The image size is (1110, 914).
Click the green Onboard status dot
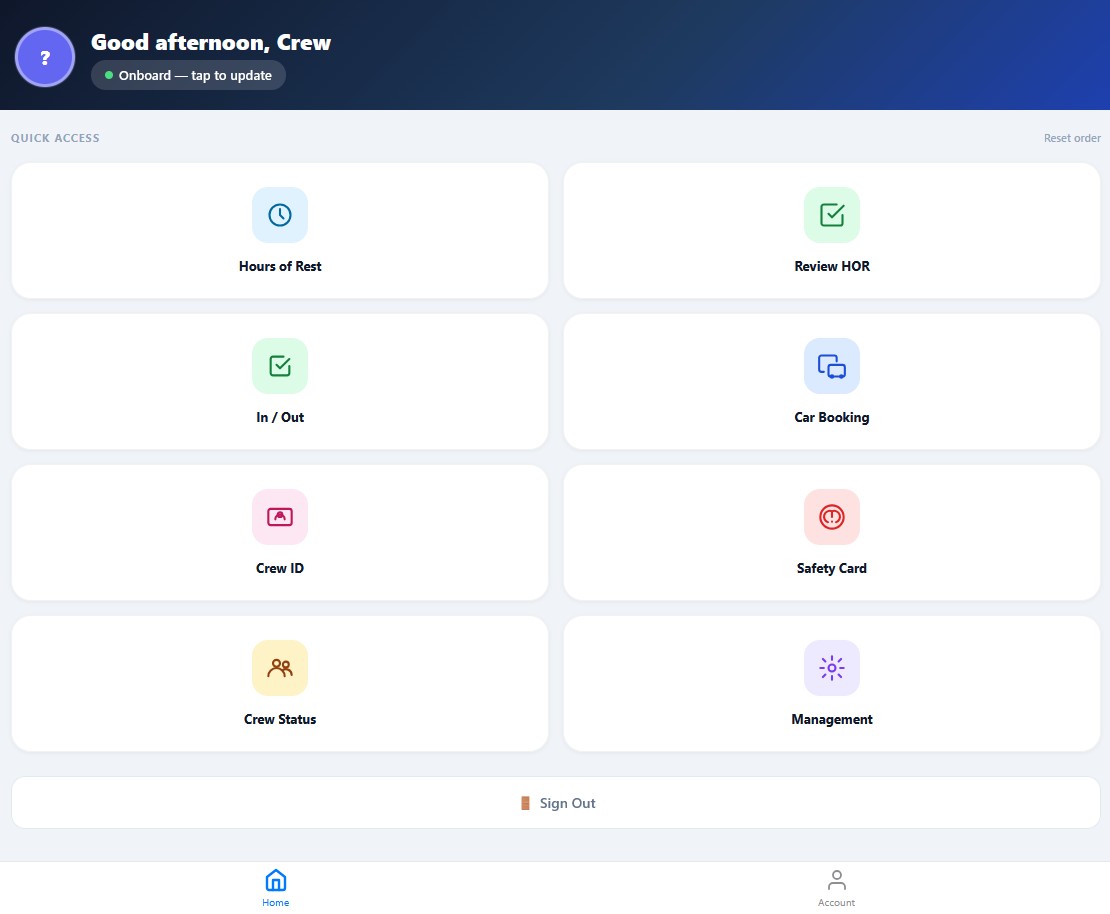(x=109, y=75)
